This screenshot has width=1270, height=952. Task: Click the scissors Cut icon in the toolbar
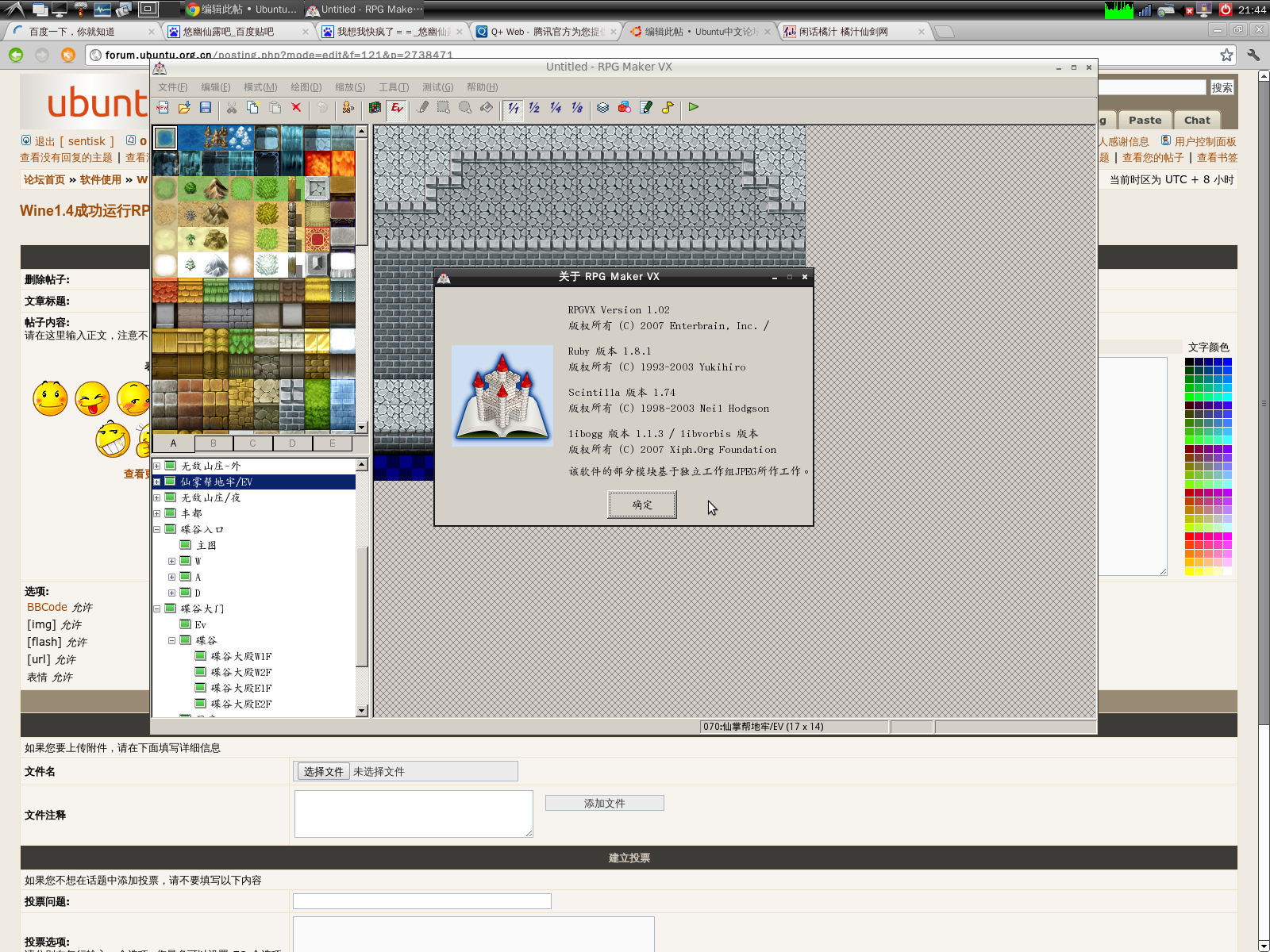click(x=232, y=108)
